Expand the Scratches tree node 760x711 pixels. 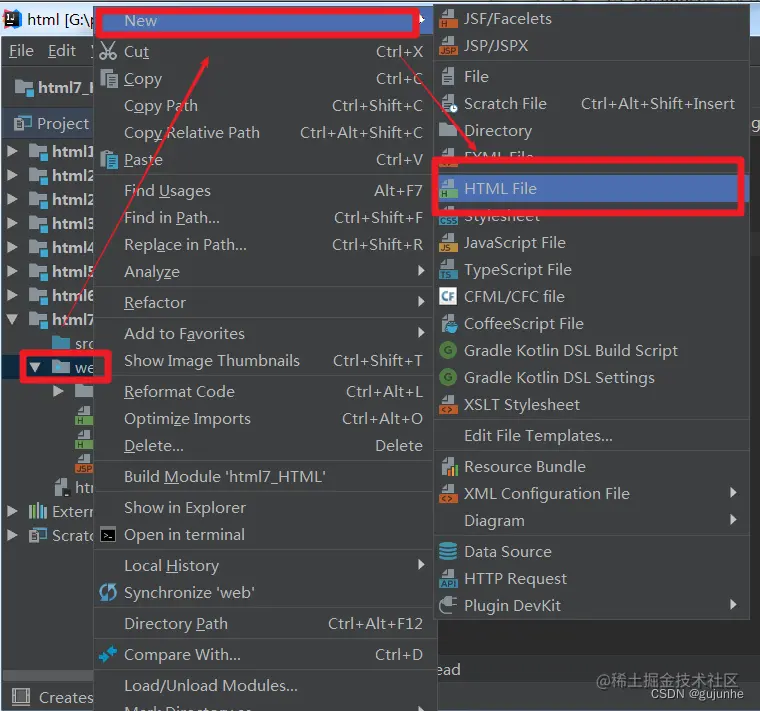click(12, 535)
